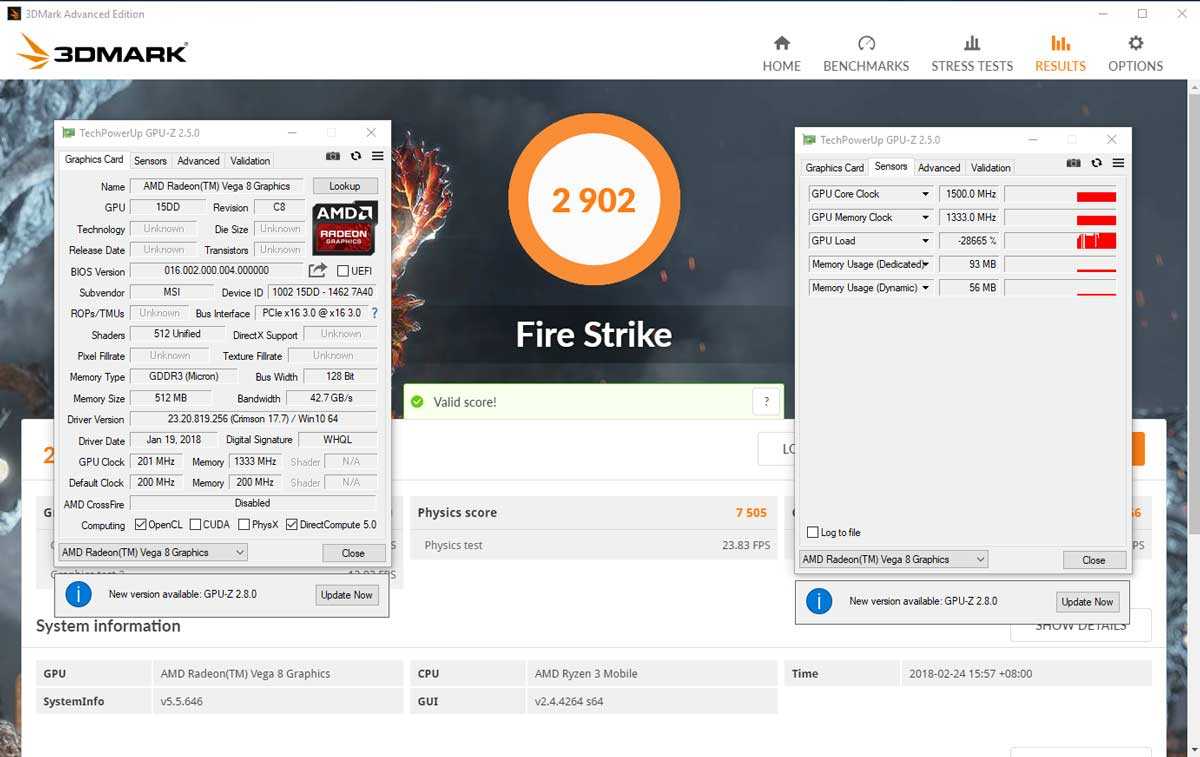Click the AMD Radeon Graphics logo
The width and height of the screenshot is (1200, 757).
tap(345, 227)
